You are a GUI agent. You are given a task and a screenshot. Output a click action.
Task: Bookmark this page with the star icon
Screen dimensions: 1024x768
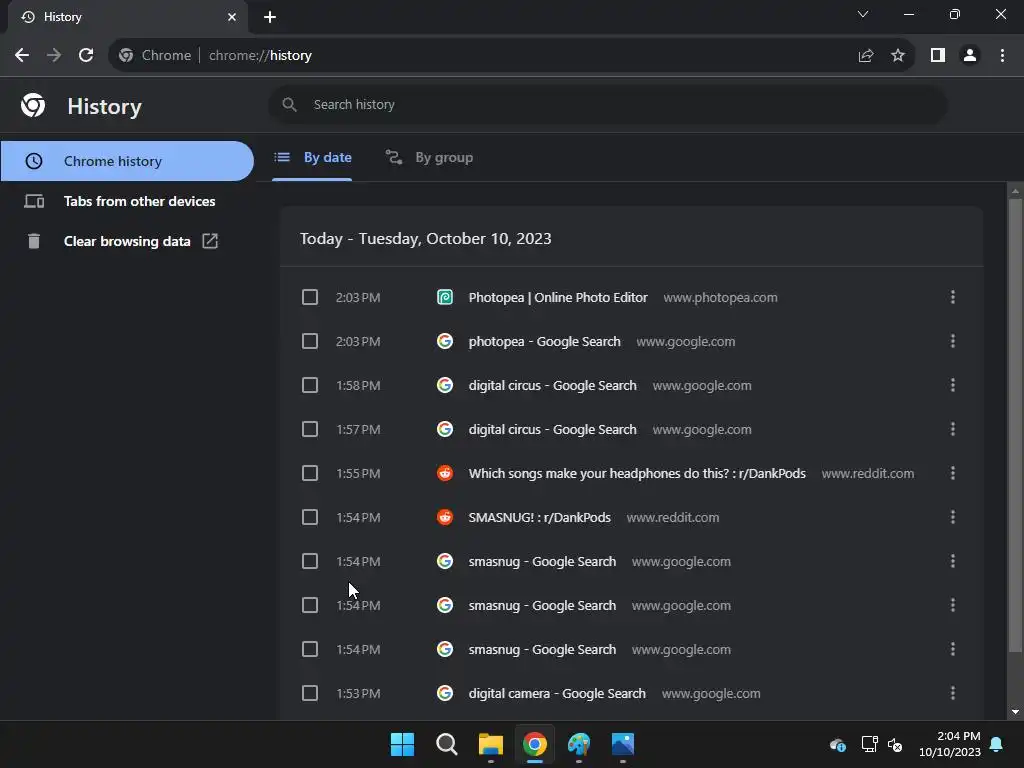pos(898,56)
